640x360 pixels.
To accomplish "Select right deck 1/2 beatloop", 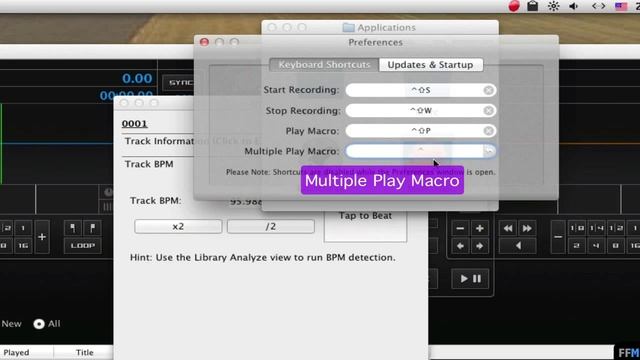I will click(616, 229).
